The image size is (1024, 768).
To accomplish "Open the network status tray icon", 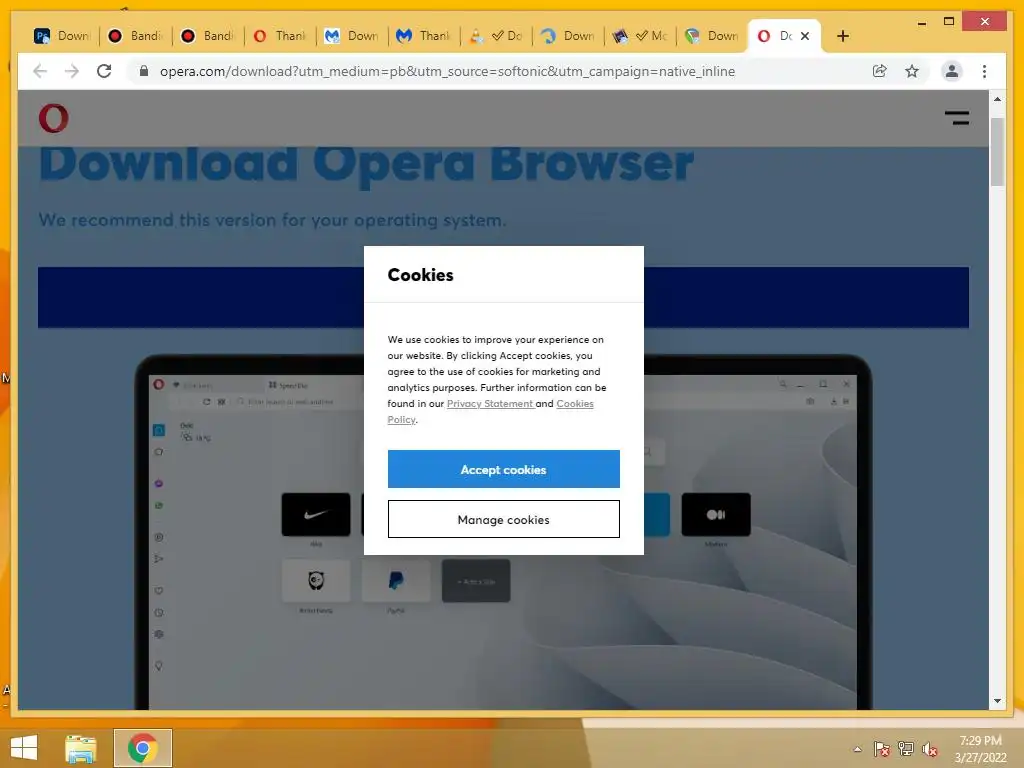I will coord(906,749).
